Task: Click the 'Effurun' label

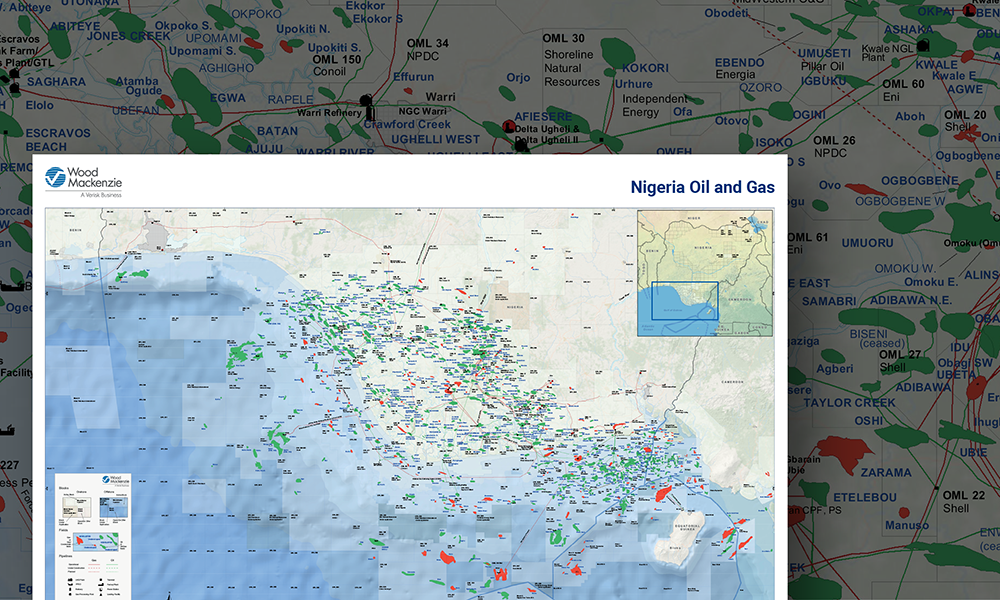Action: click(x=413, y=77)
